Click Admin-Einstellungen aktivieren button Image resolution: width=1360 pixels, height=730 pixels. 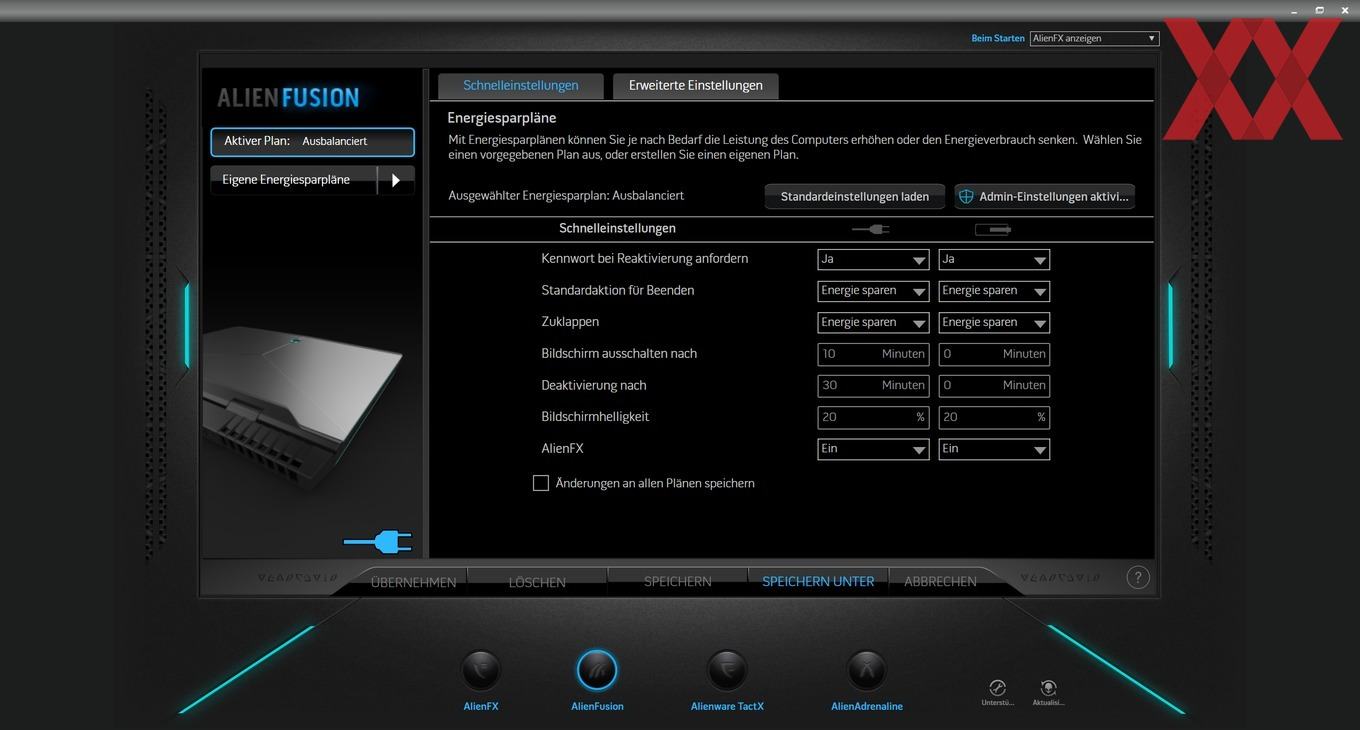click(1045, 196)
